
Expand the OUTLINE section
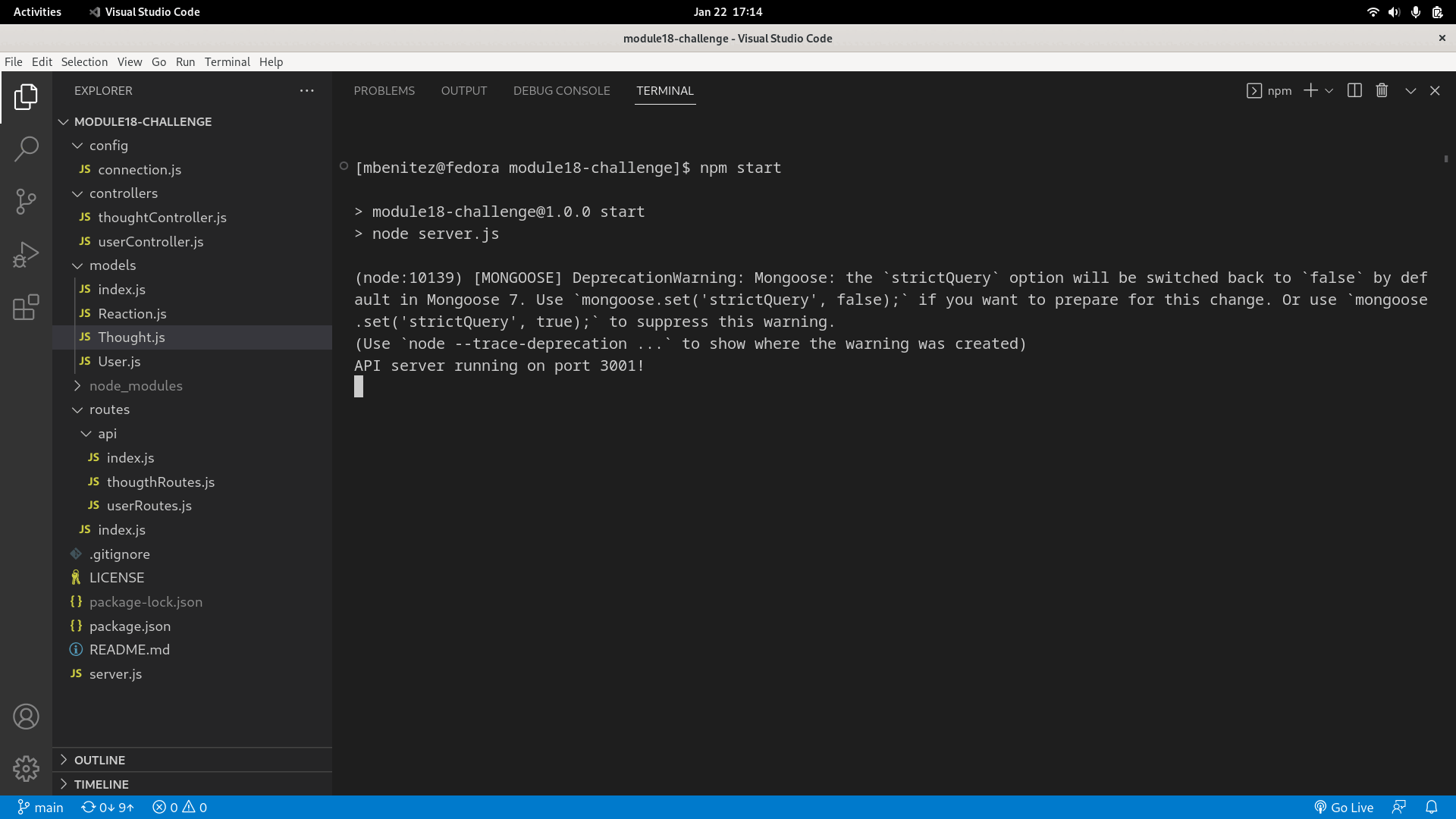99,760
